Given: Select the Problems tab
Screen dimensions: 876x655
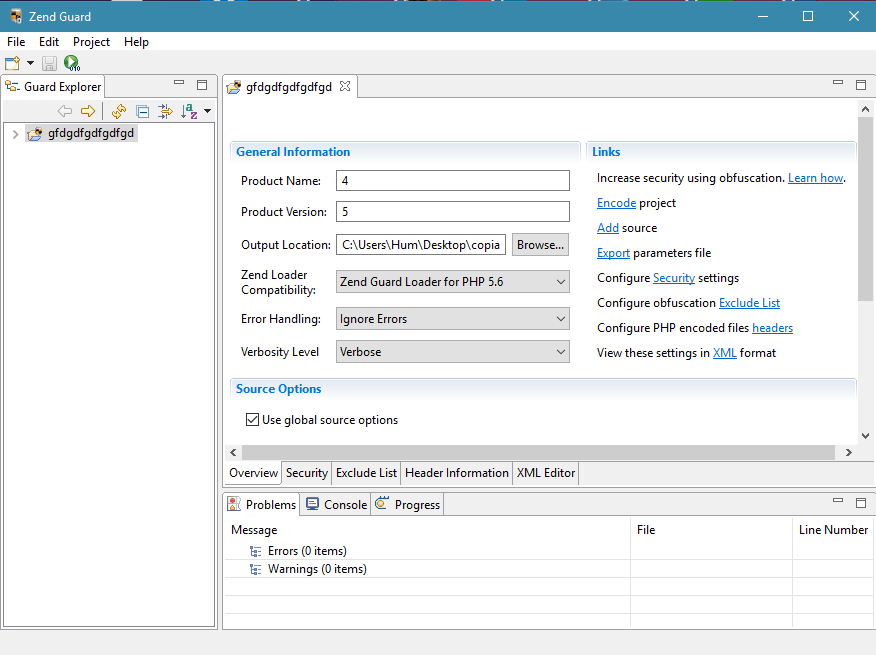Looking at the screenshot, I should (x=262, y=505).
